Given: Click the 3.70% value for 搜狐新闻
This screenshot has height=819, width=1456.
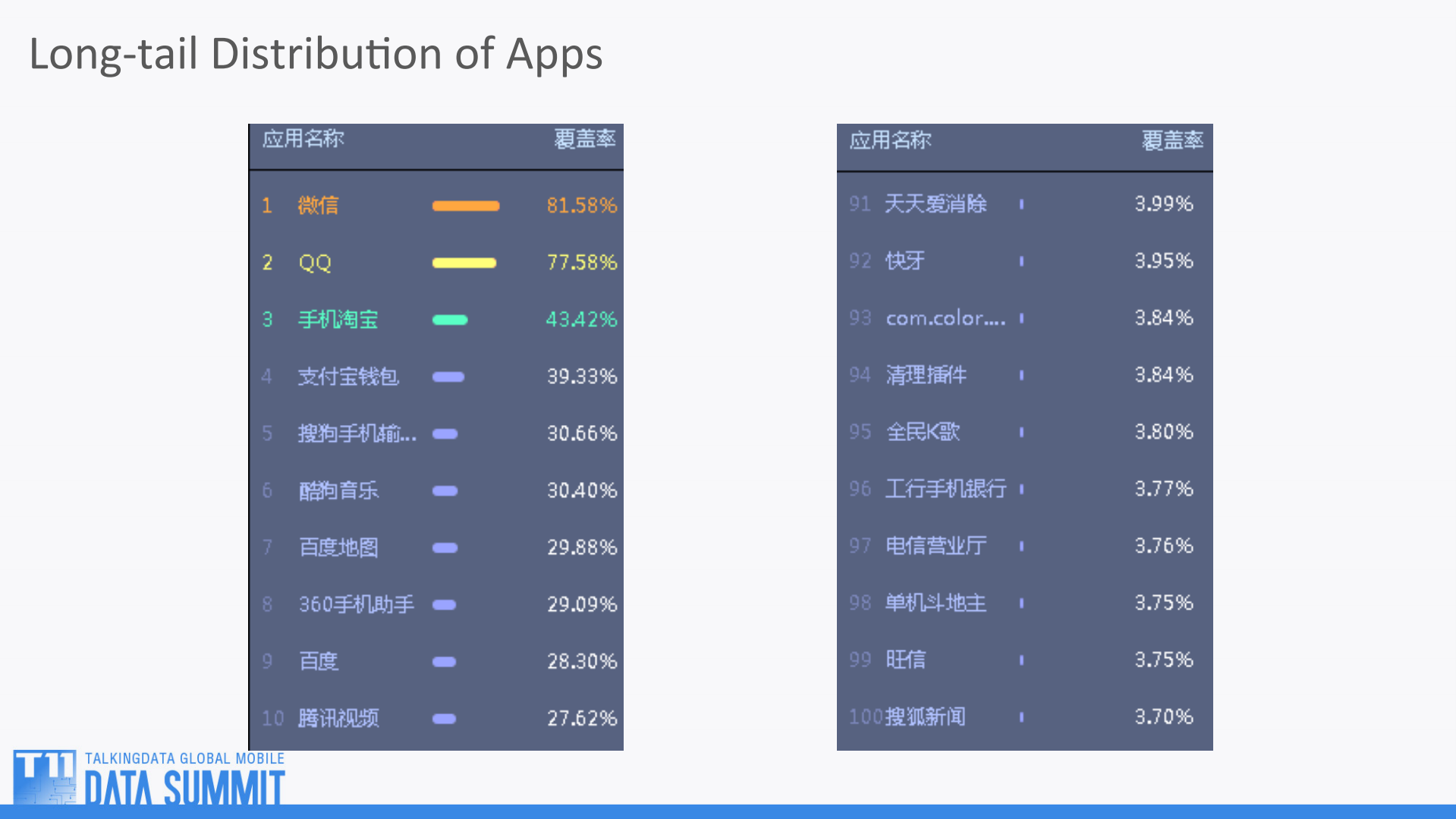Looking at the screenshot, I should (x=1162, y=716).
